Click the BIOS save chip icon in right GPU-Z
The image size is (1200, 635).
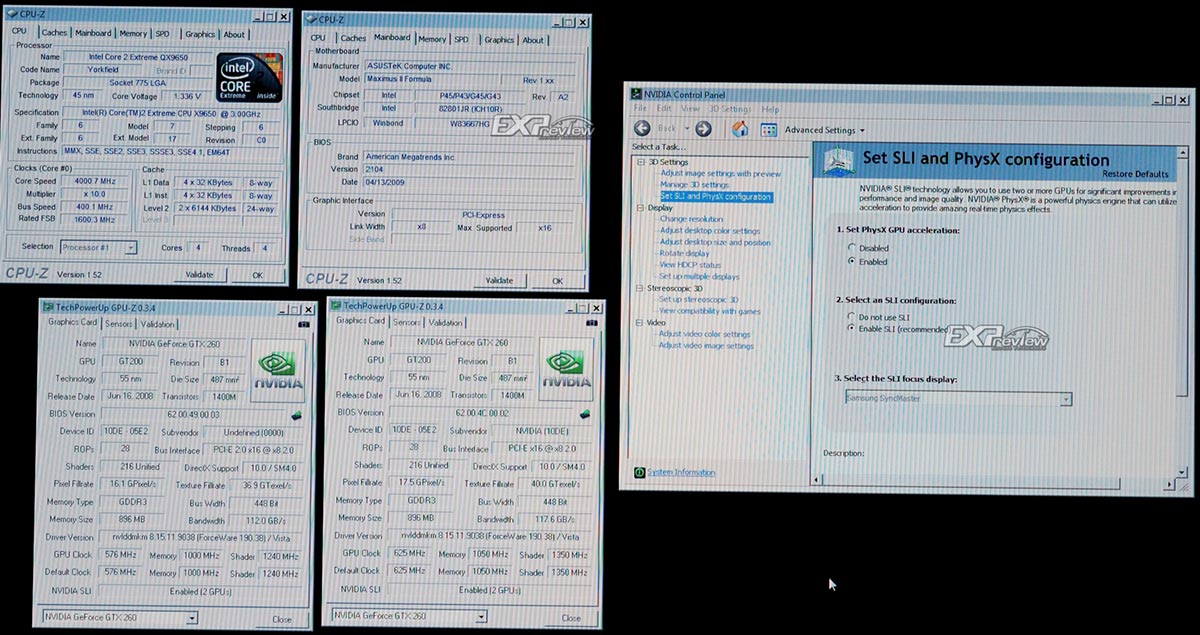click(584, 412)
